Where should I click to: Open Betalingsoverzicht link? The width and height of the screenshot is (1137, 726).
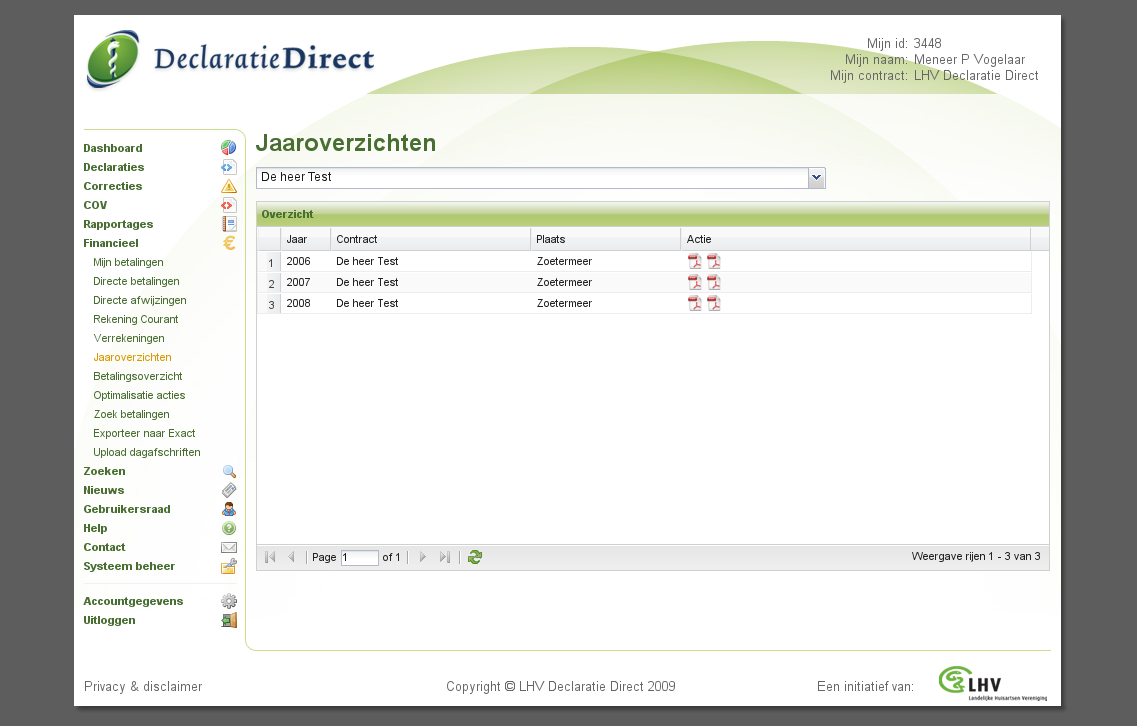tap(138, 376)
